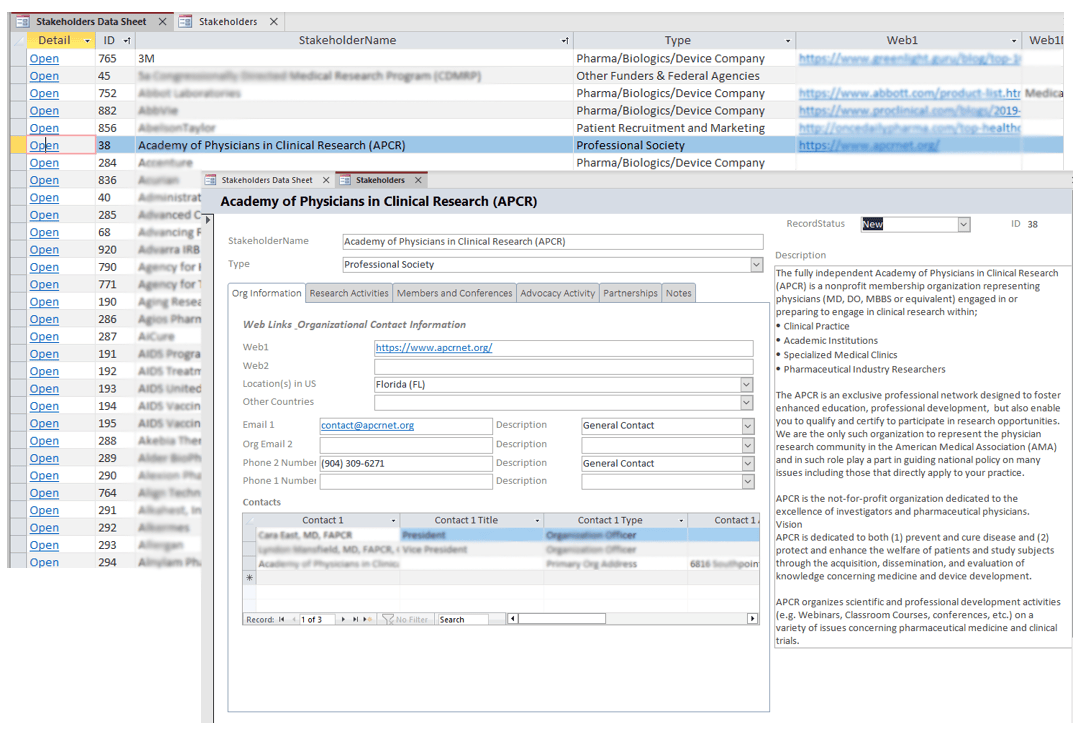The width and height of the screenshot is (1080, 745).
Task: Click right arrow of contacts horizontal scrollbar
Action: 753,619
